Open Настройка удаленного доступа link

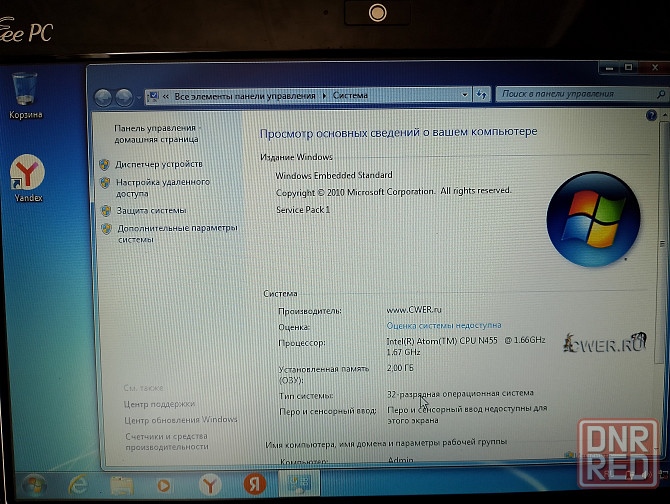coord(163,188)
